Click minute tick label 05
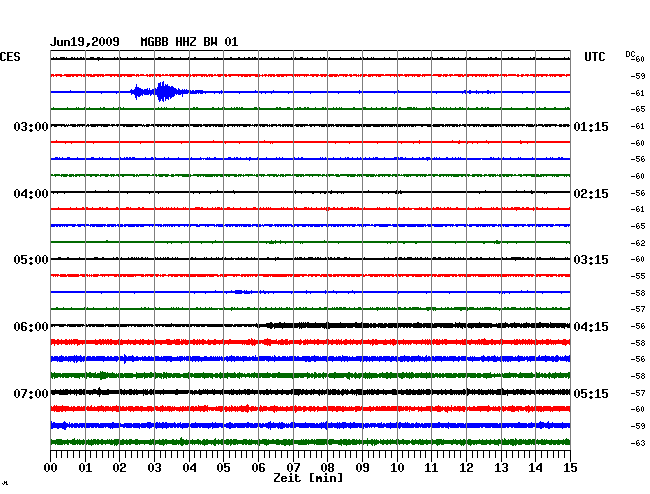650x494 pixels. 223,467
